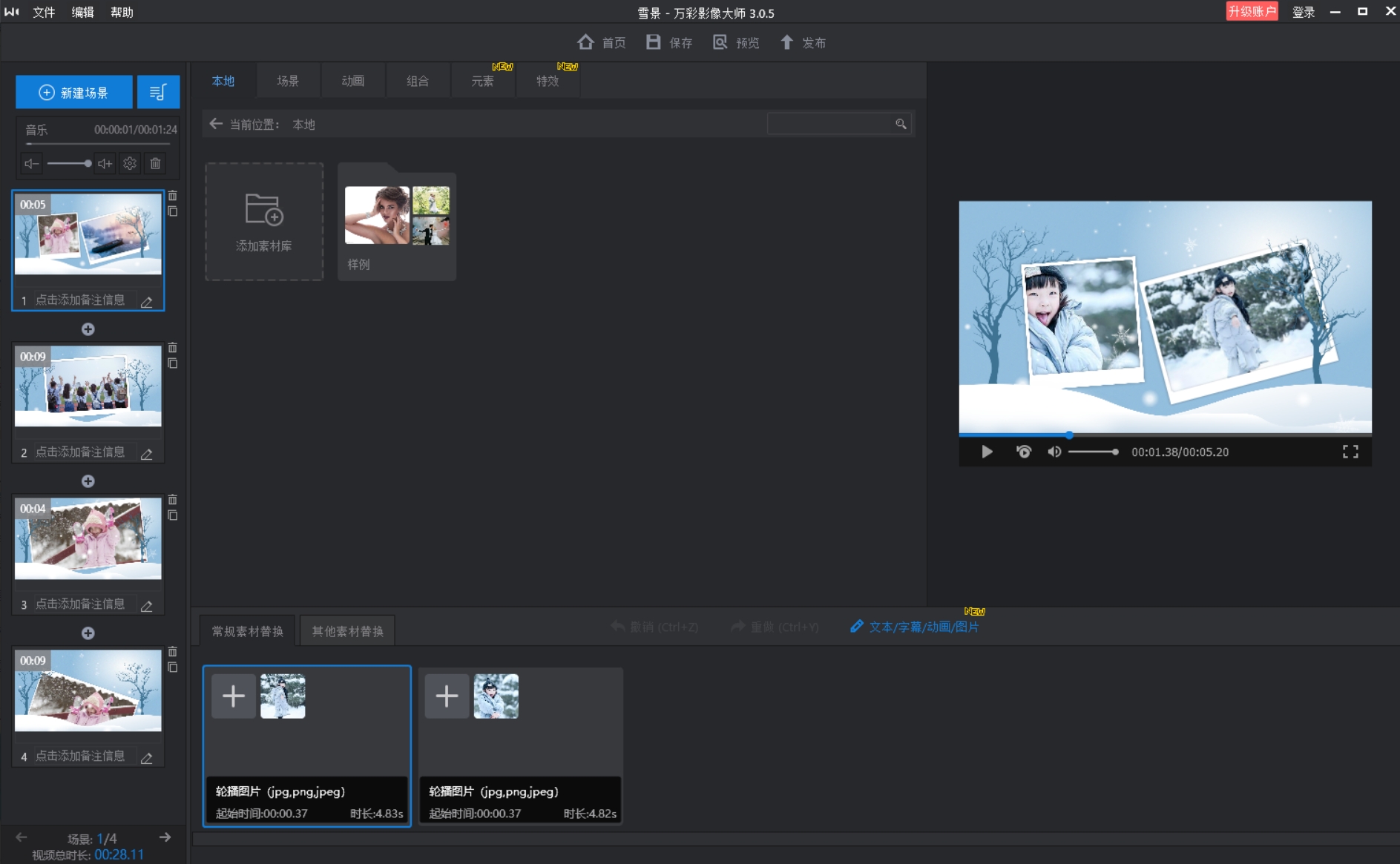Click the 登录 login link

click(x=1304, y=12)
